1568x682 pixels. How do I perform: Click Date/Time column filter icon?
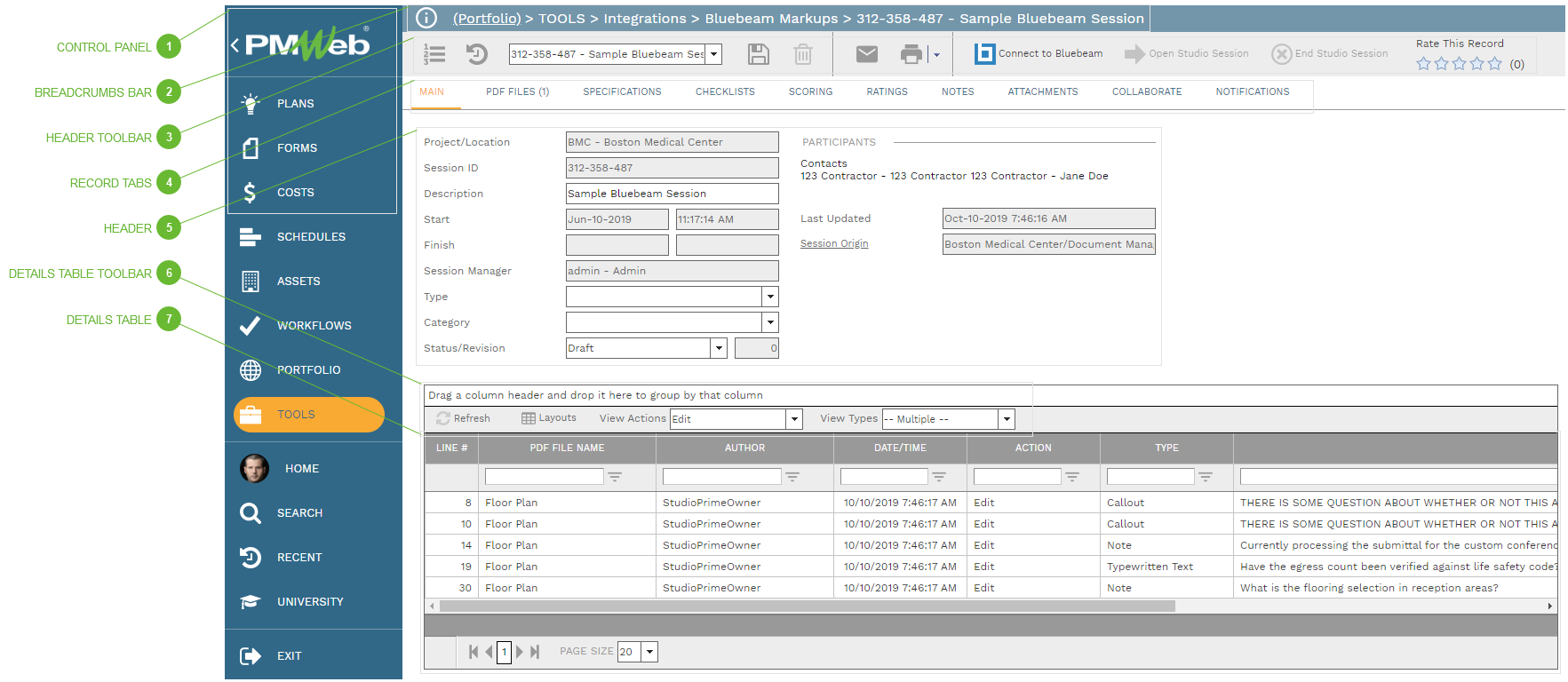(x=939, y=477)
